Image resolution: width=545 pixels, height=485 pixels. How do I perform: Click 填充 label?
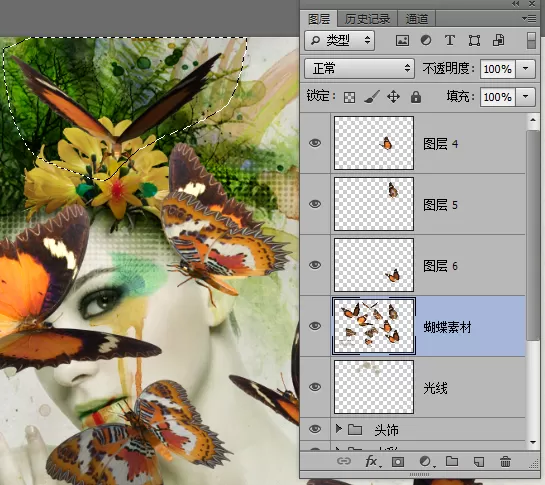point(460,96)
